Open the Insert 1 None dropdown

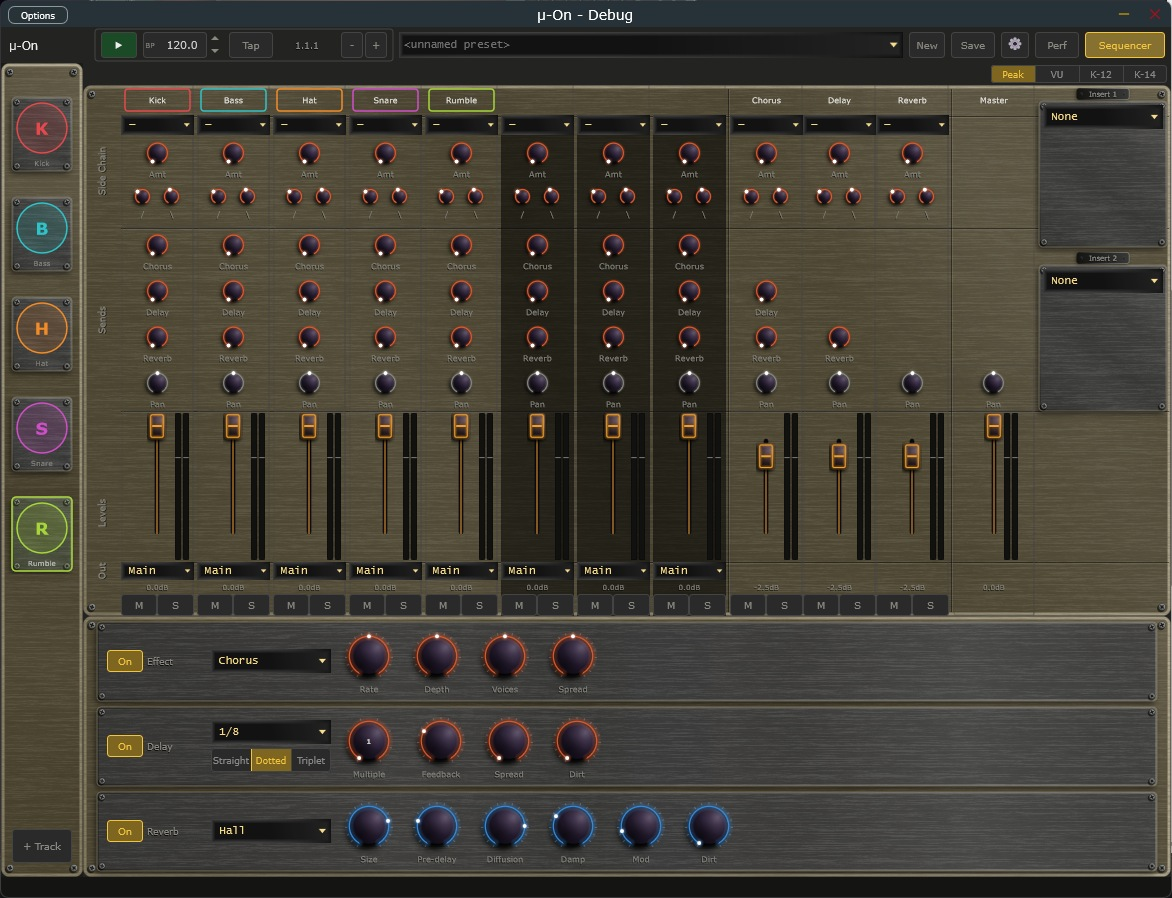tap(1103, 117)
